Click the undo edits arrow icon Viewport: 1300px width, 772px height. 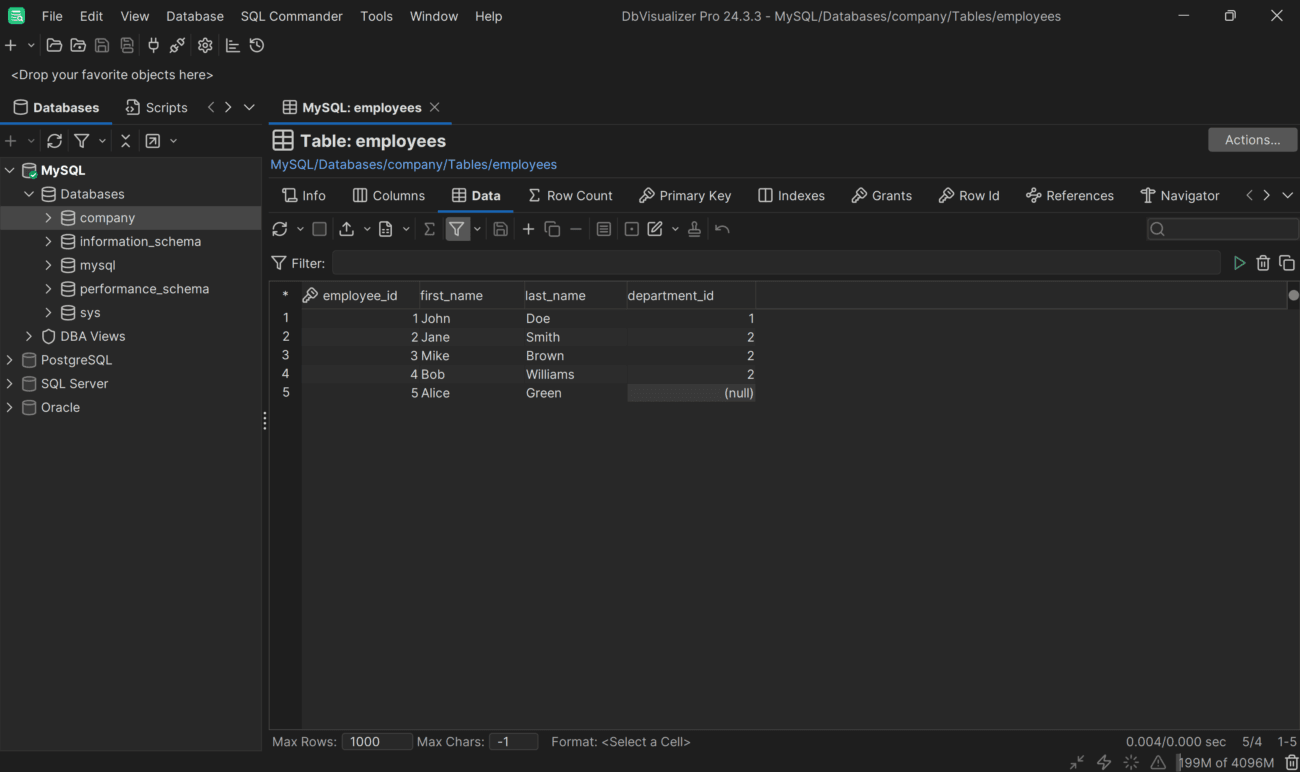(x=722, y=229)
